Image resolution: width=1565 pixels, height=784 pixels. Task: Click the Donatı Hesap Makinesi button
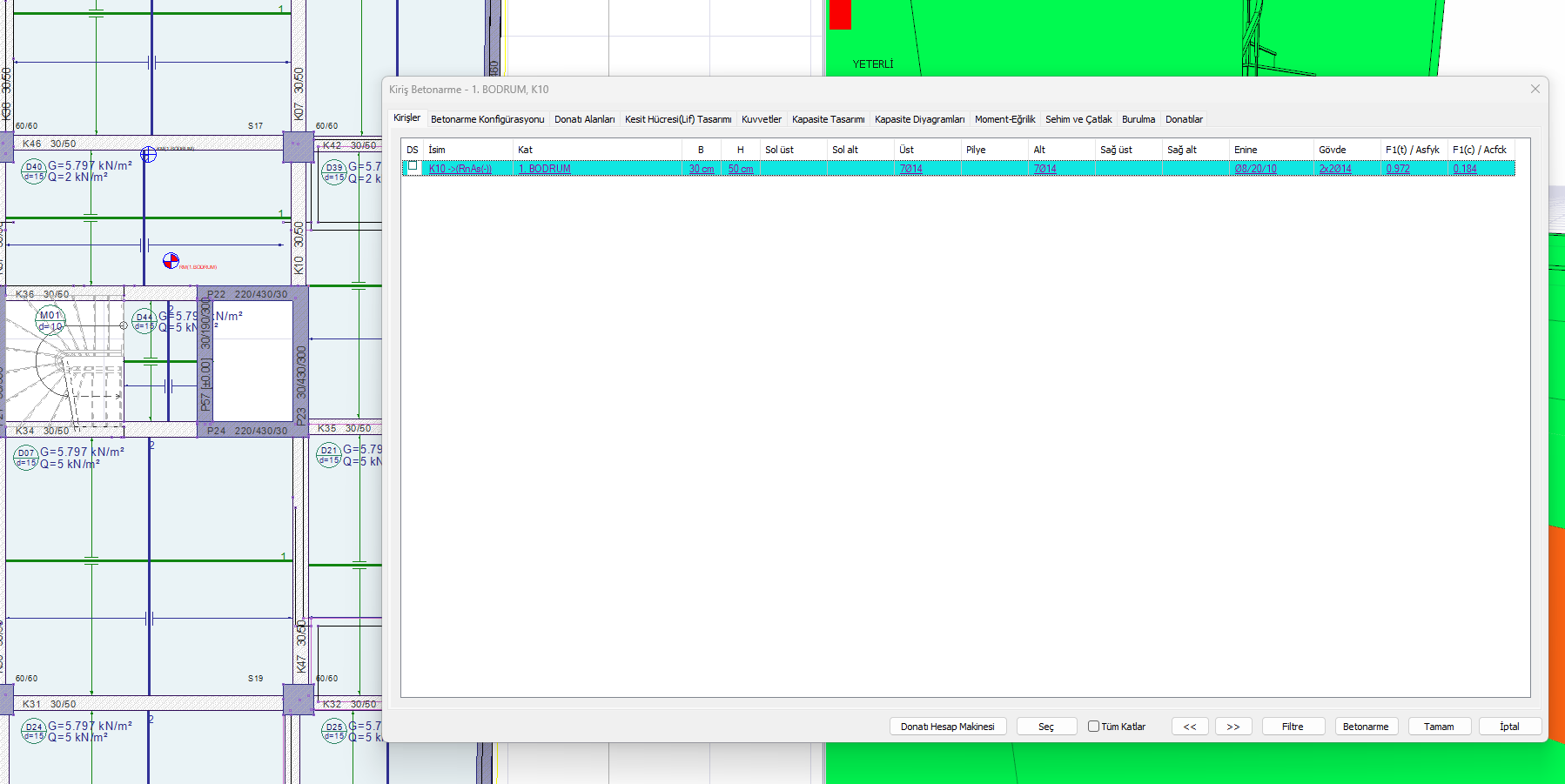947,727
